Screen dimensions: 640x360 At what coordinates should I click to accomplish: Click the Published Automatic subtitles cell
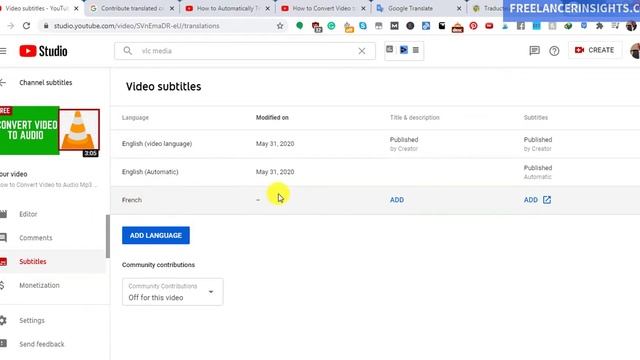[x=538, y=172]
